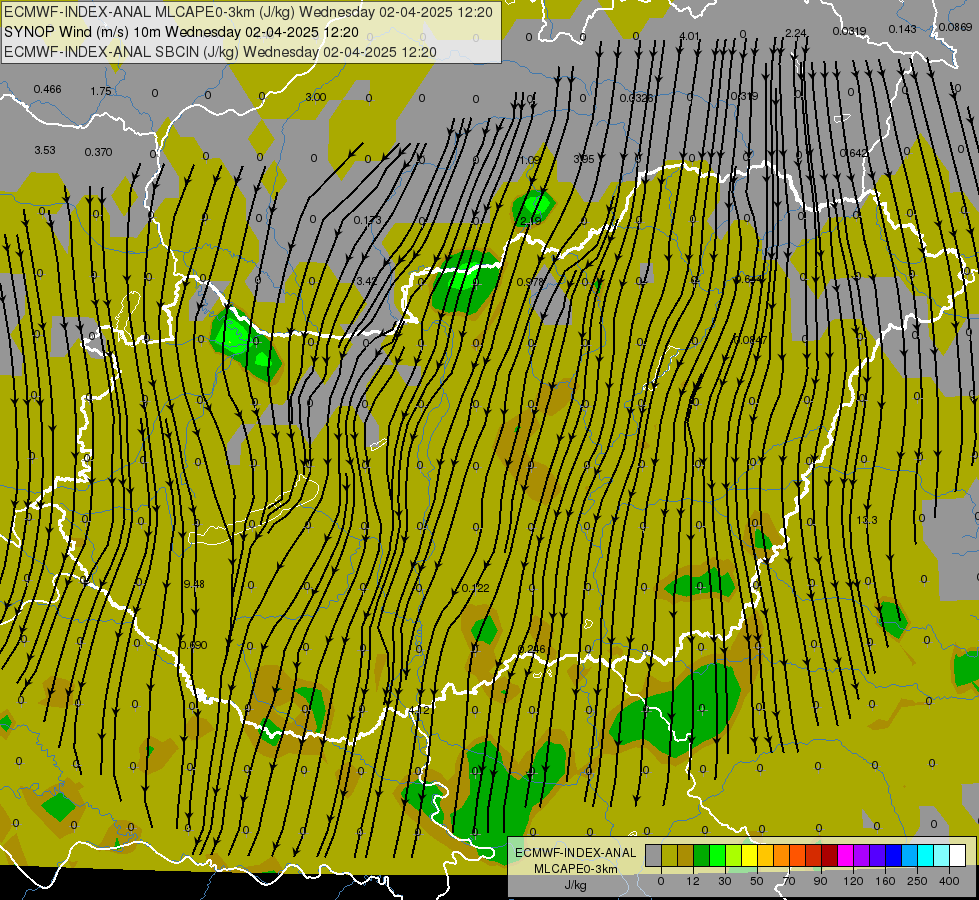Click legend scale value '160'
The width and height of the screenshot is (979, 900).
(x=885, y=882)
